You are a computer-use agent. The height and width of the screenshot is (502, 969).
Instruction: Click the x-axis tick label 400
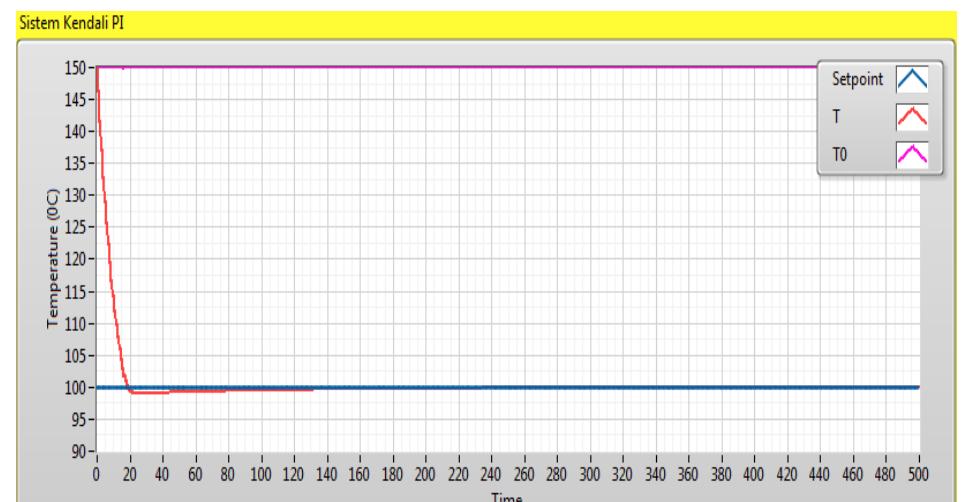tap(754, 472)
